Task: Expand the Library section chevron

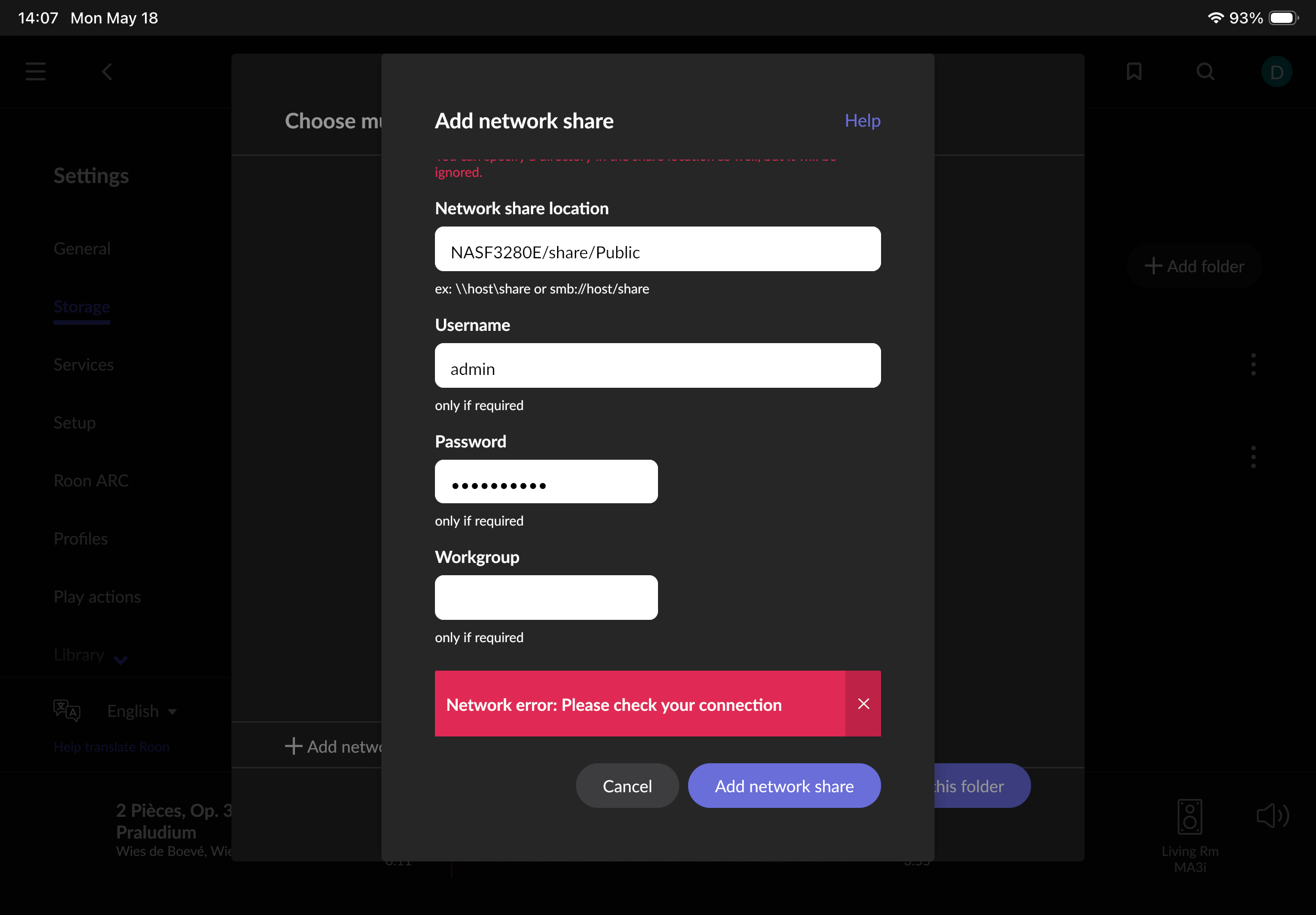Action: 120,659
